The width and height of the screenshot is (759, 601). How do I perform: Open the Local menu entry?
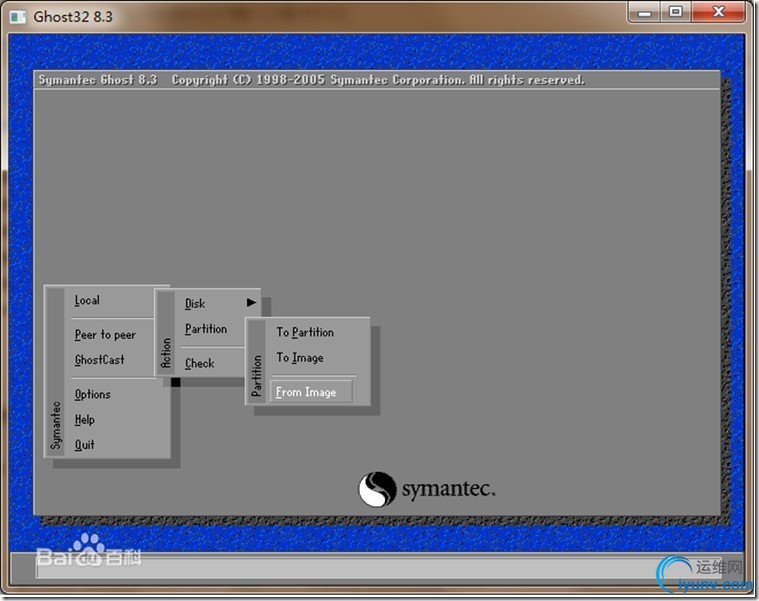coord(87,300)
